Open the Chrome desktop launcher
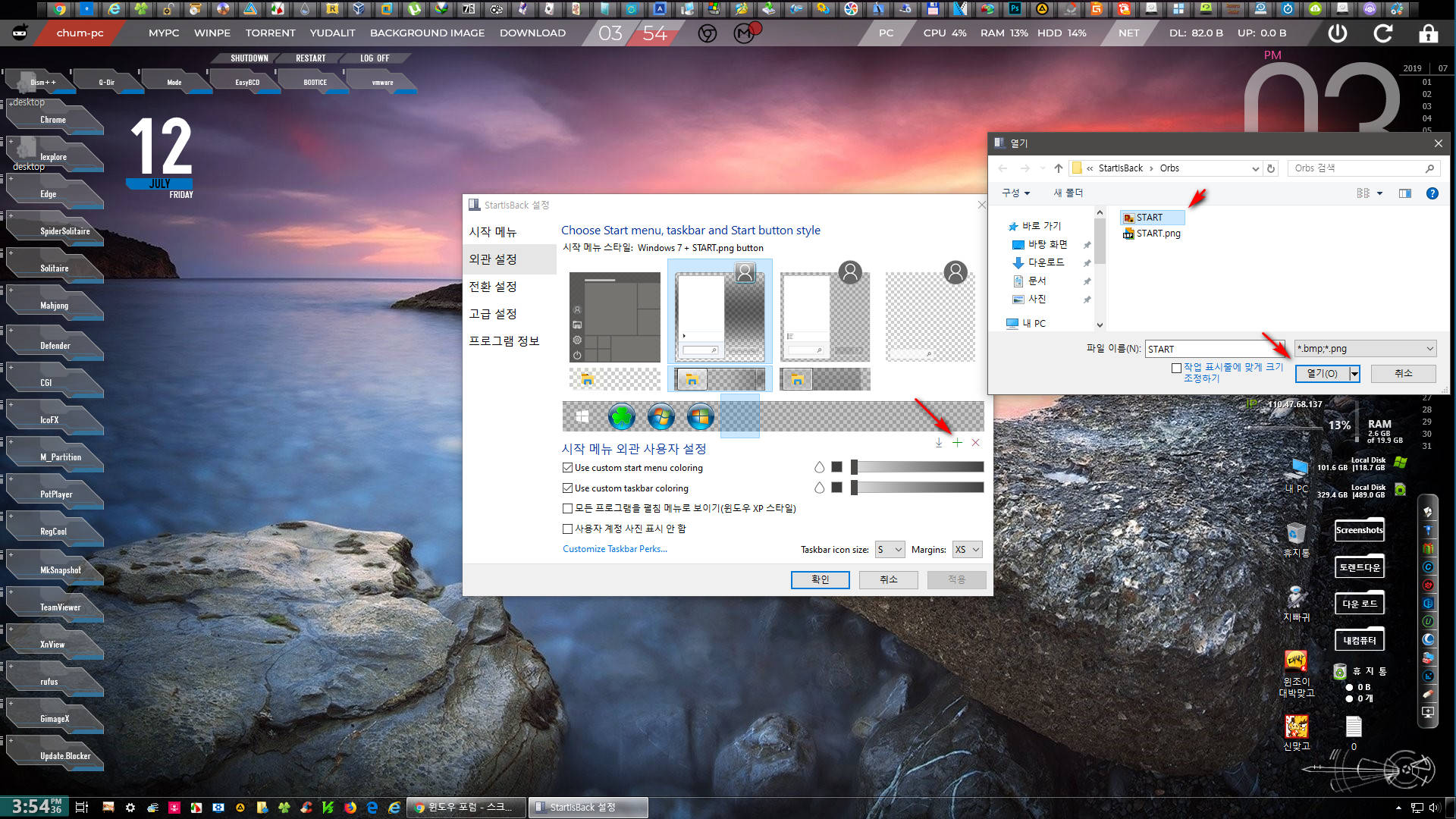This screenshot has height=819, width=1456. point(54,120)
